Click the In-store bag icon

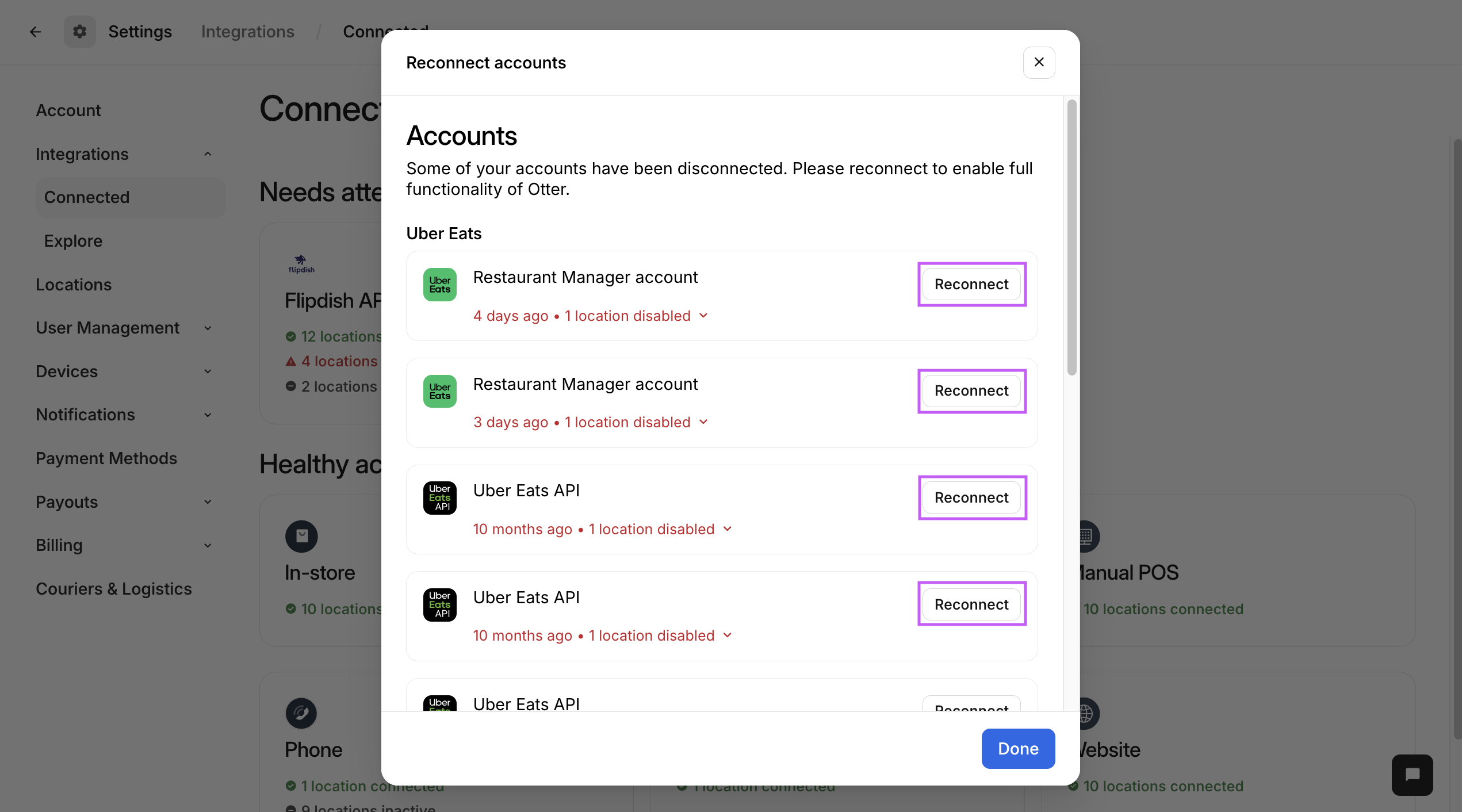pyautogui.click(x=301, y=536)
